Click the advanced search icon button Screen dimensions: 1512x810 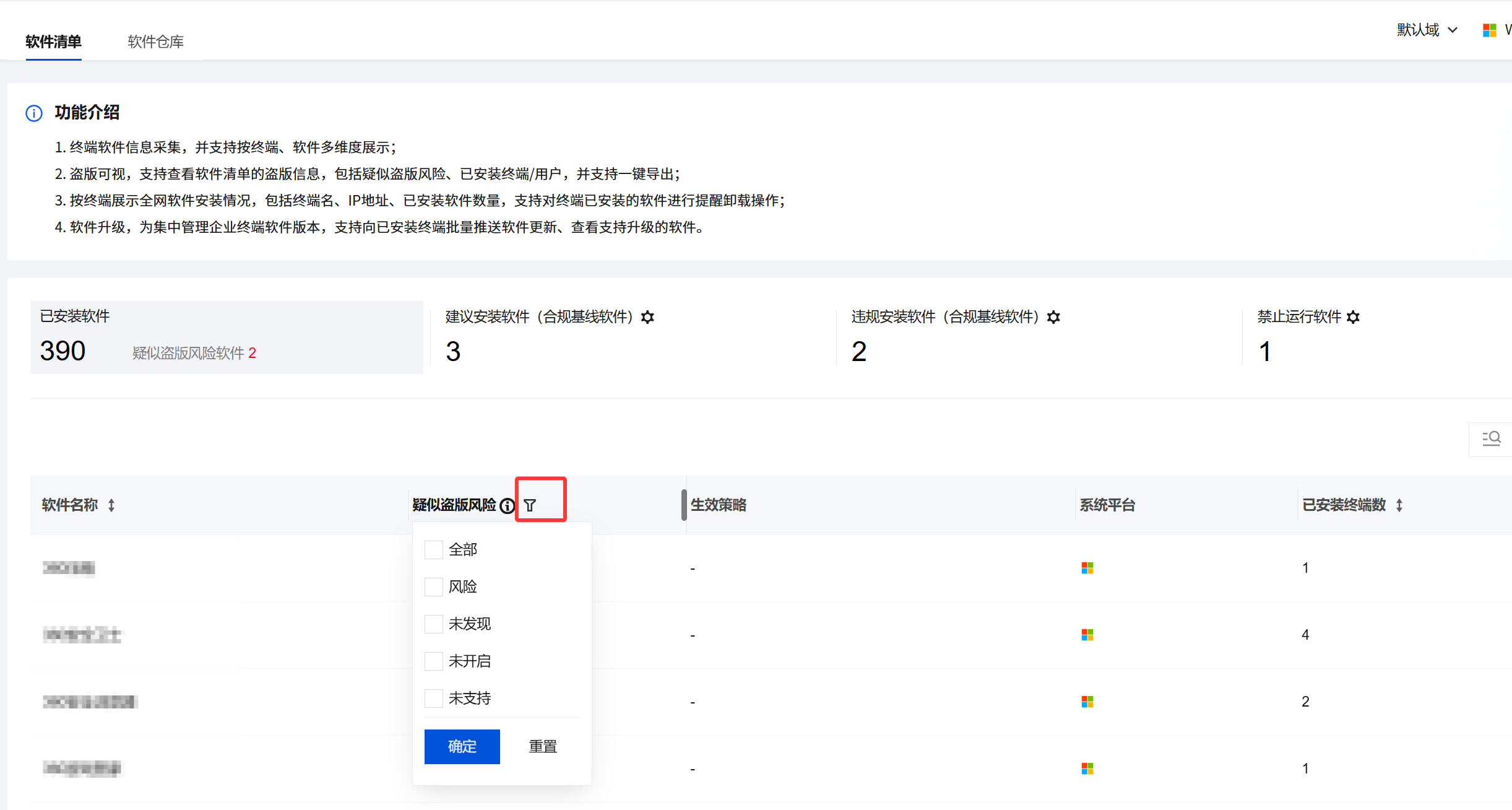1491,438
